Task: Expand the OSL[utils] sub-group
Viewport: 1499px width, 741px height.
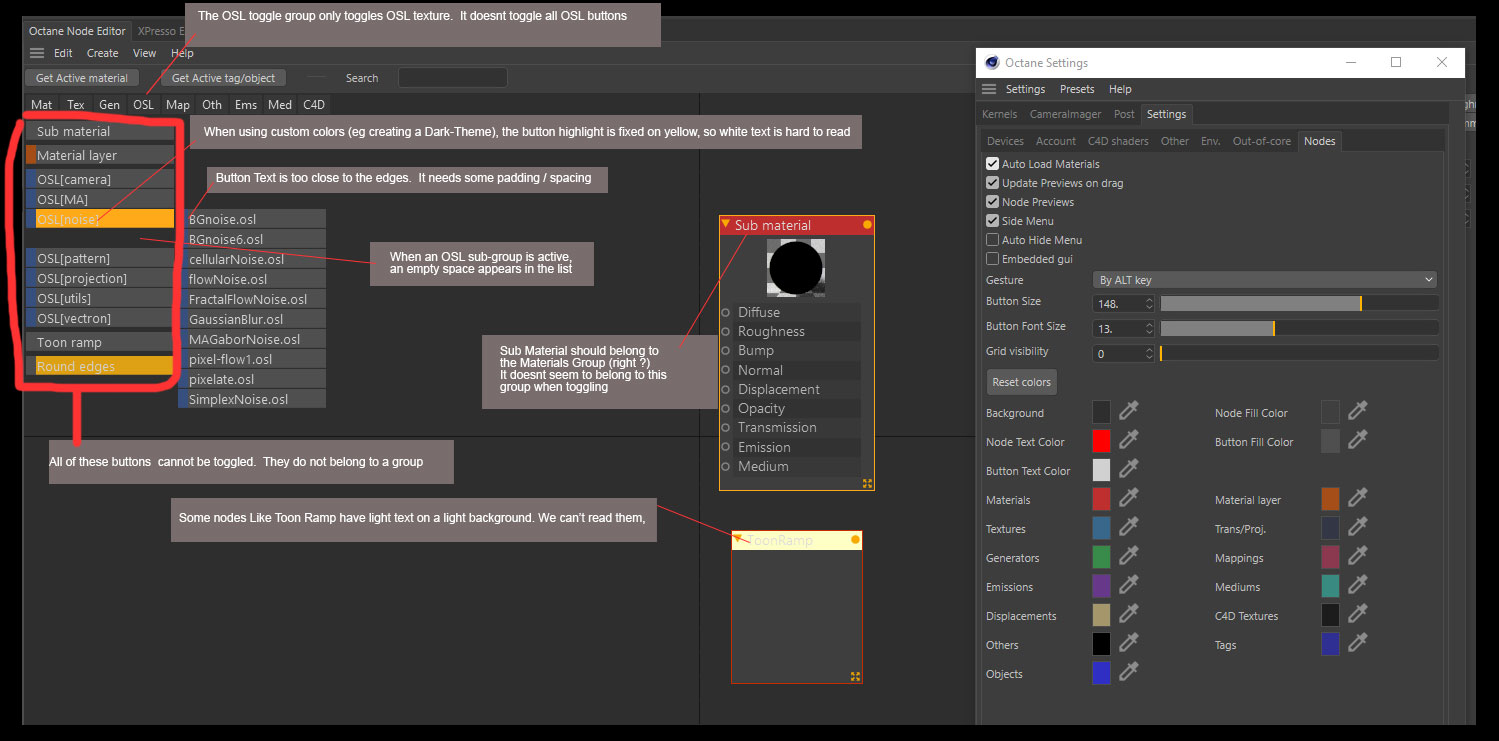Action: [x=100, y=298]
